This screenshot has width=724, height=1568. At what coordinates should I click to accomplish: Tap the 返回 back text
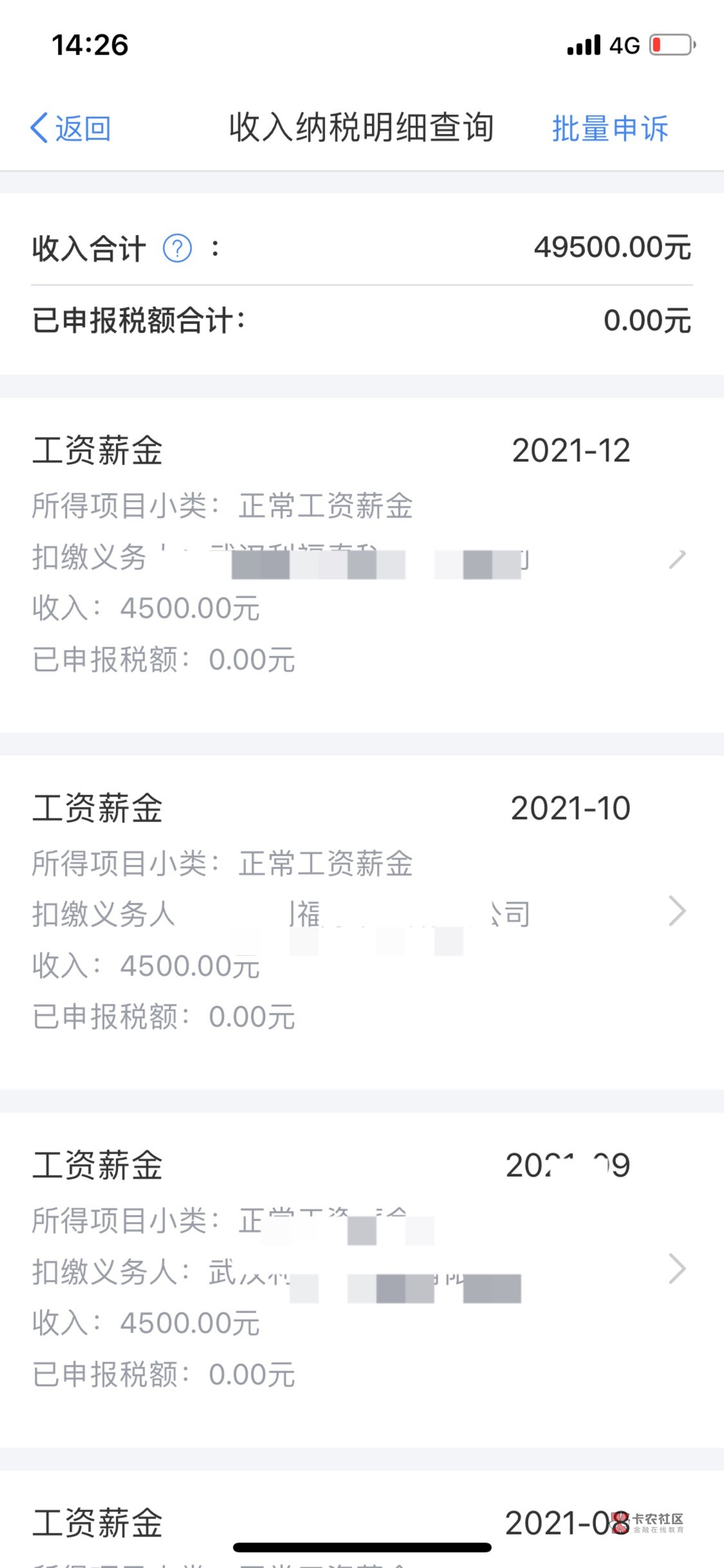(82, 128)
